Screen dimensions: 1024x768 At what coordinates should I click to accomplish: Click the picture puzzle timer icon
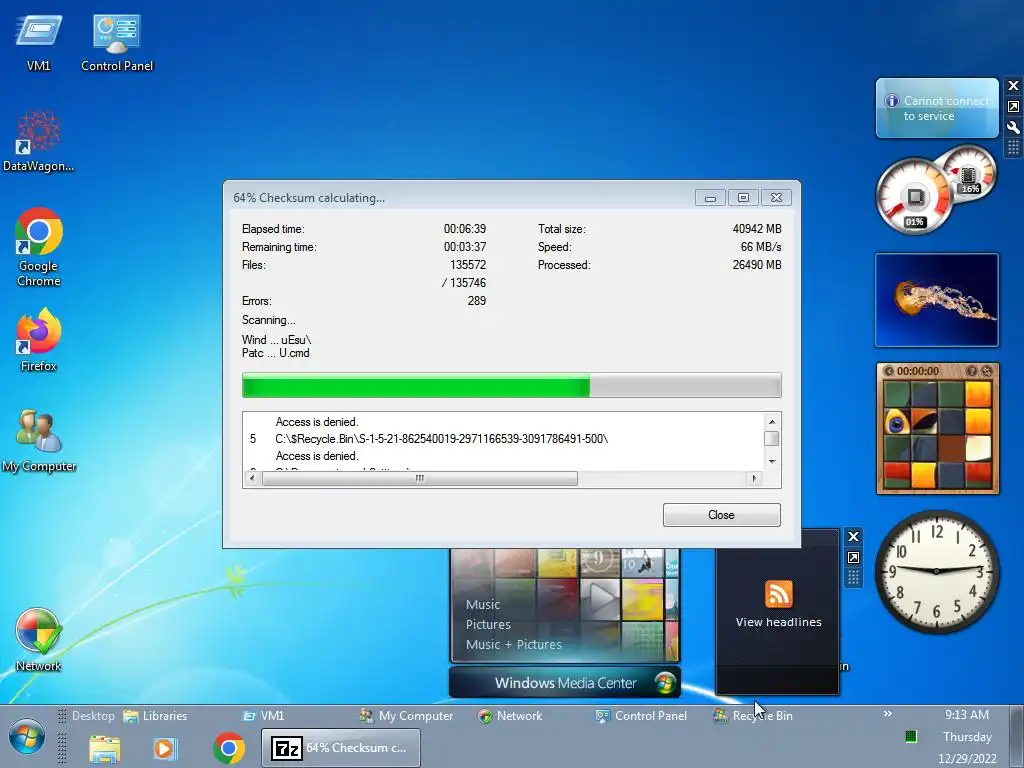tap(889, 371)
